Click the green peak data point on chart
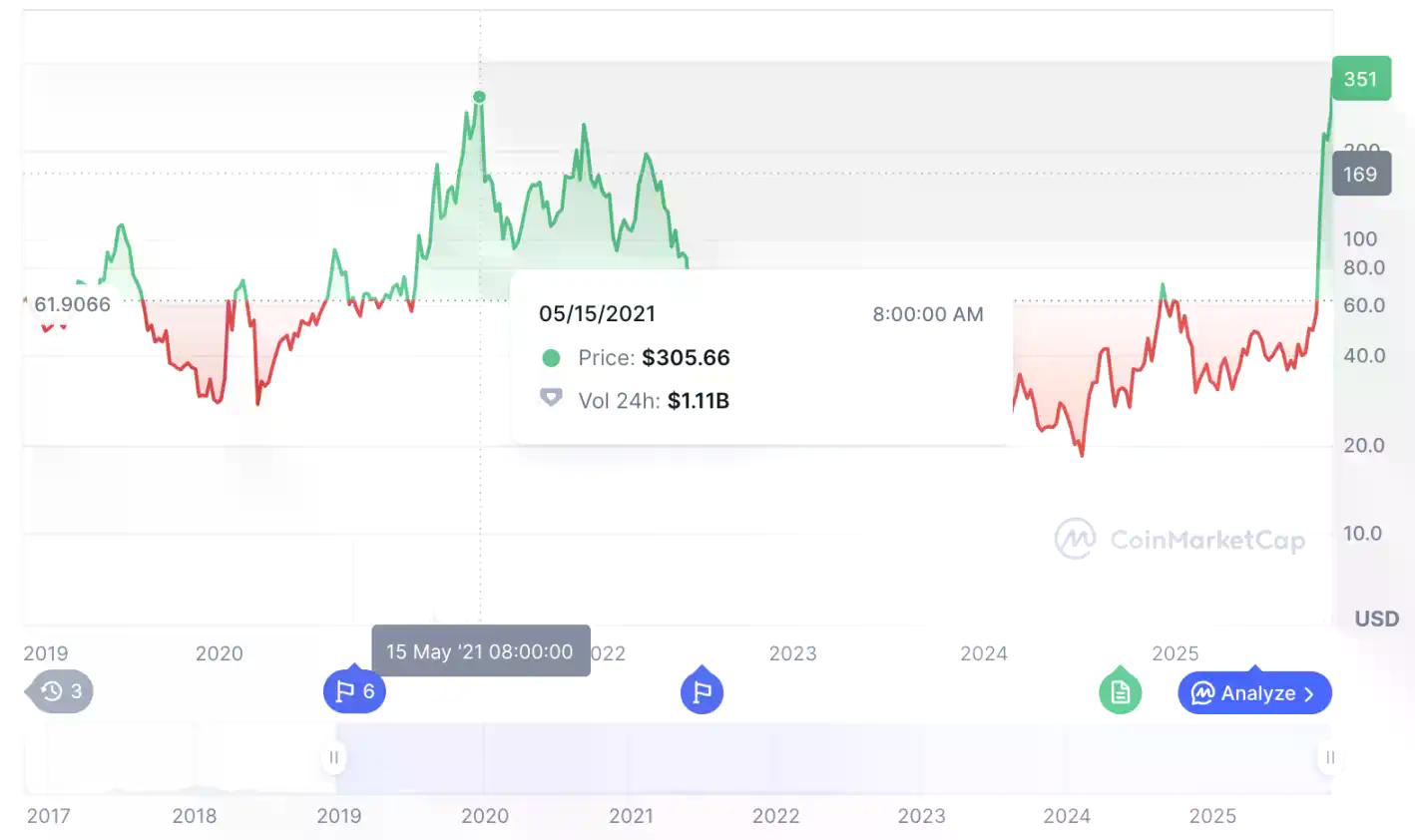This screenshot has width=1415, height=840. pos(479,97)
